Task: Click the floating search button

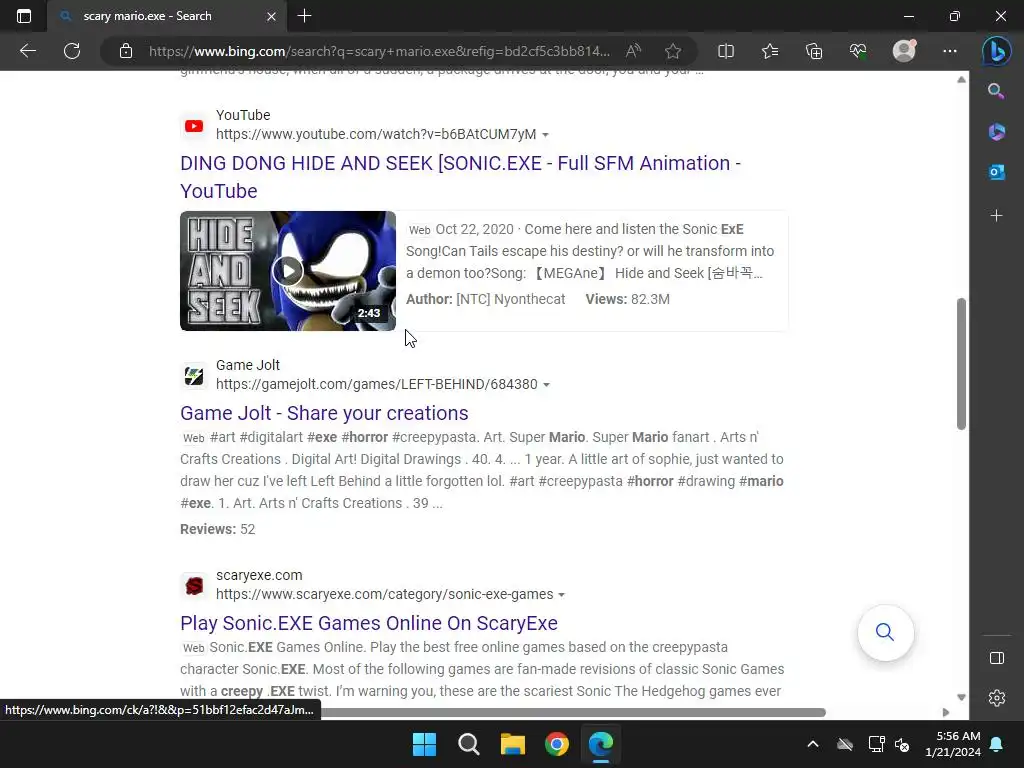Action: 886,632
